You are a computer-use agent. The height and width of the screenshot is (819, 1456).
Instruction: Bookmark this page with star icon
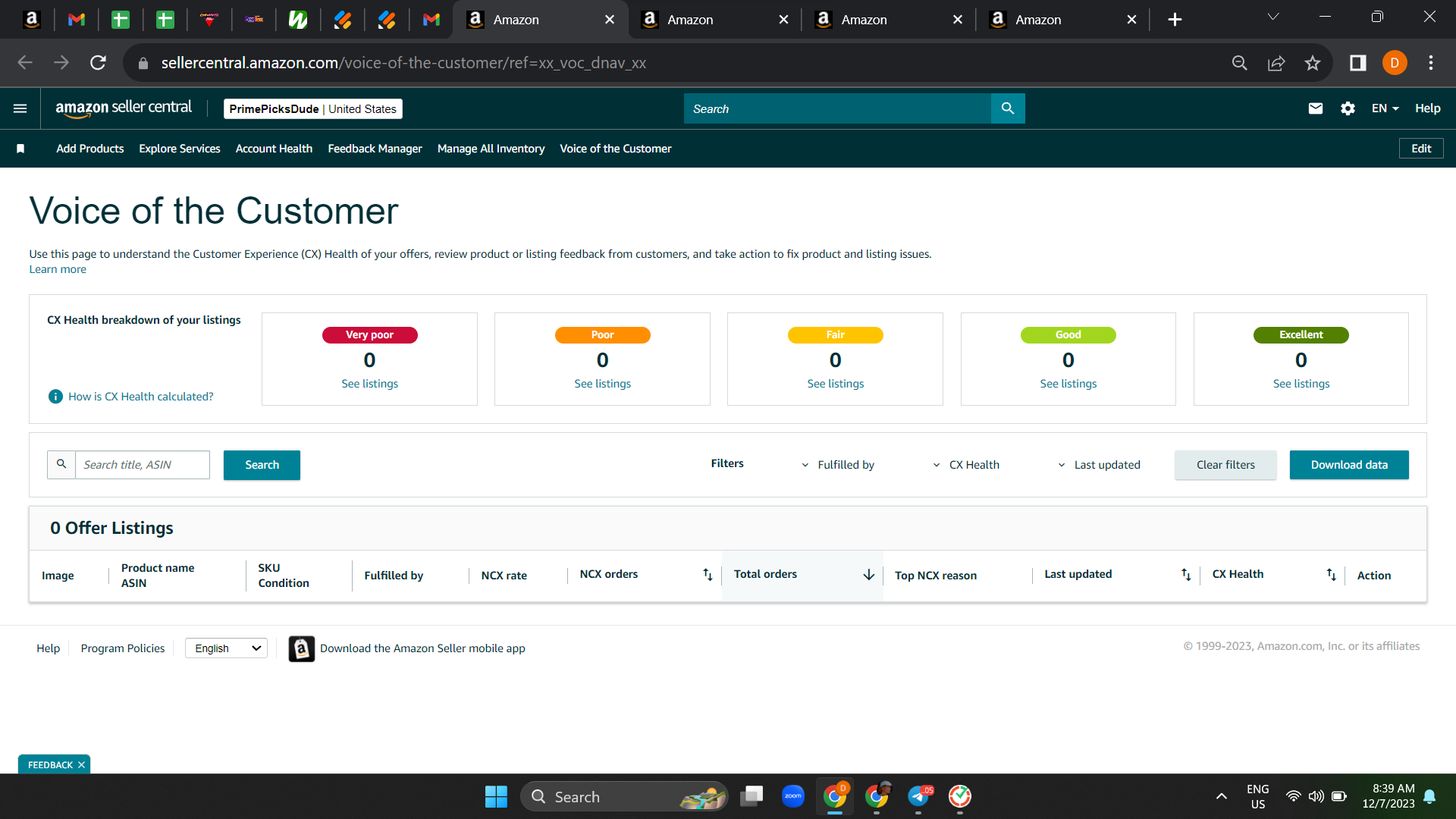click(x=1313, y=63)
